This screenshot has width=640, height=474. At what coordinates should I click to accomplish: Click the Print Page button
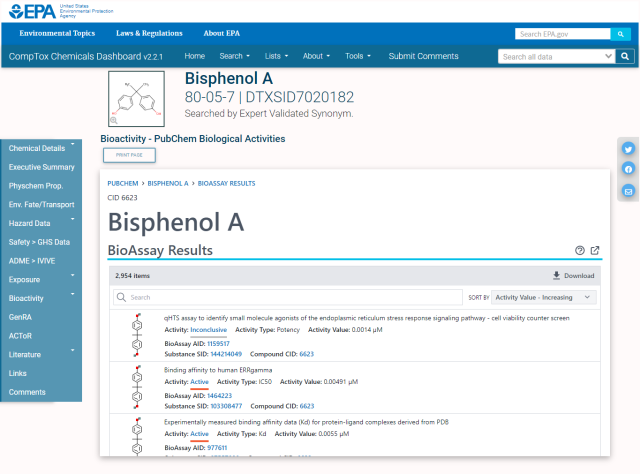(128, 155)
